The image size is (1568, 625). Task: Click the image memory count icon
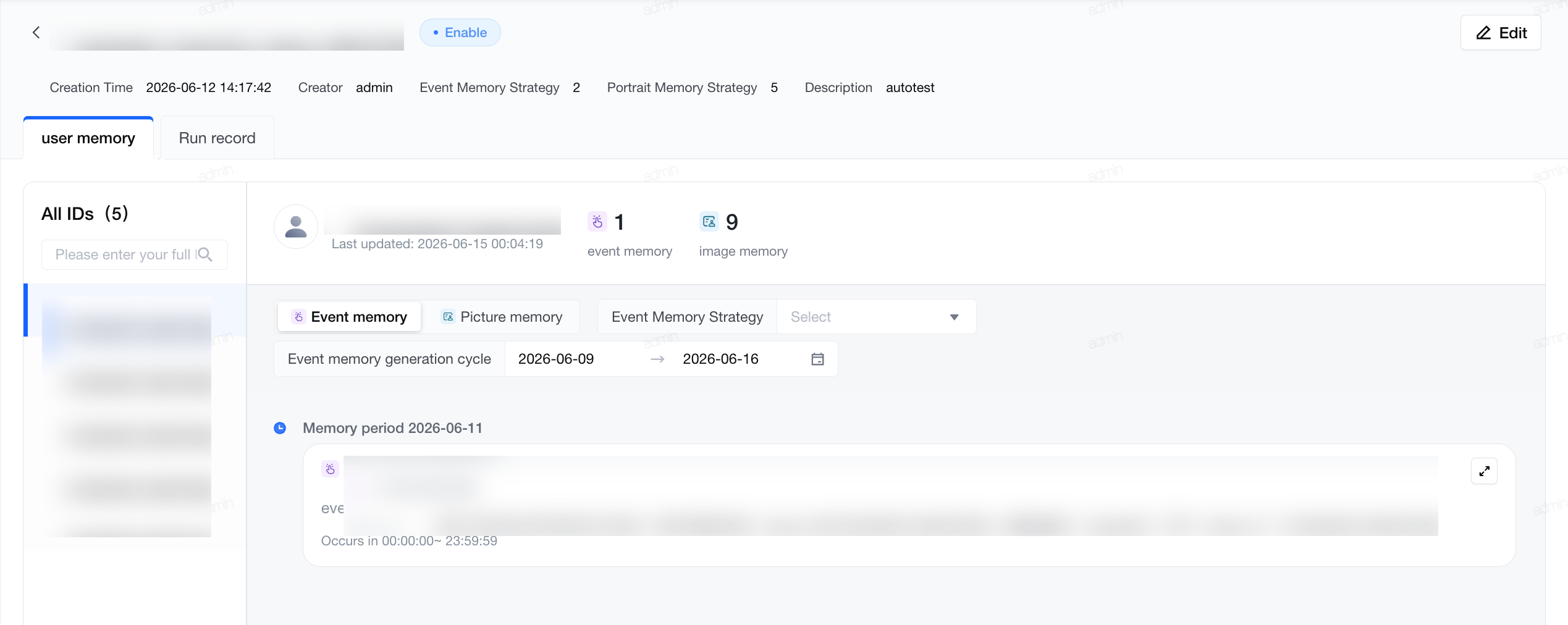pyautogui.click(x=709, y=222)
